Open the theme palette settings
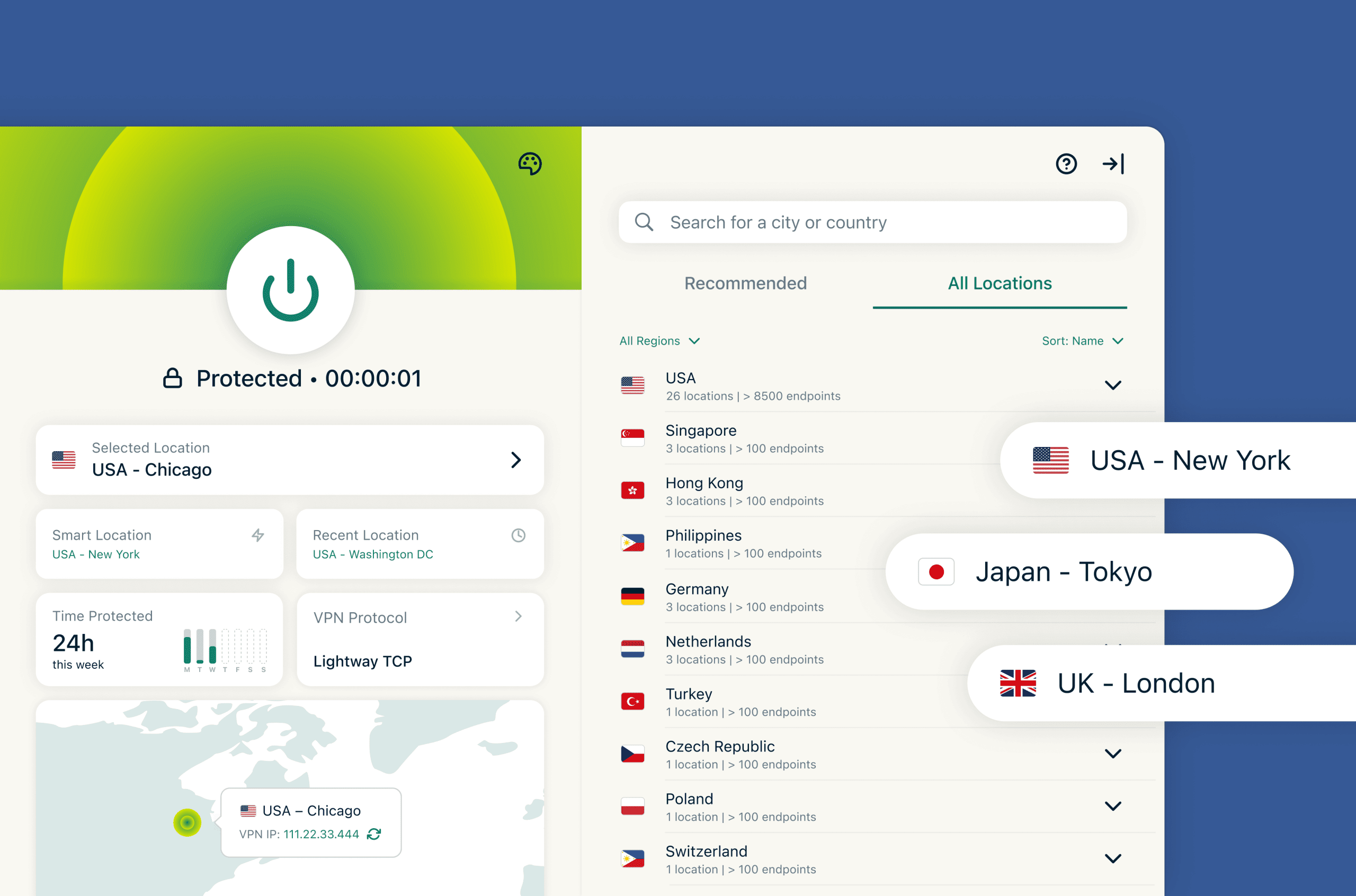This screenshot has width=1356, height=896. (x=530, y=164)
